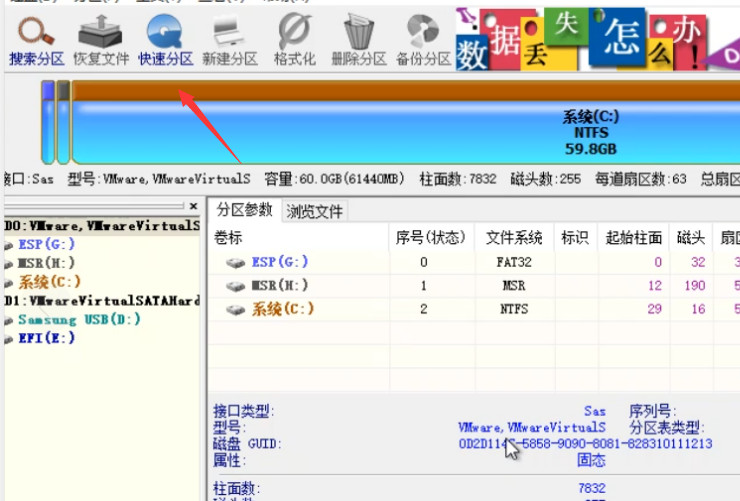The height and width of the screenshot is (501, 740).
Task: Click the start cylinder value 29
Action: [x=654, y=309]
